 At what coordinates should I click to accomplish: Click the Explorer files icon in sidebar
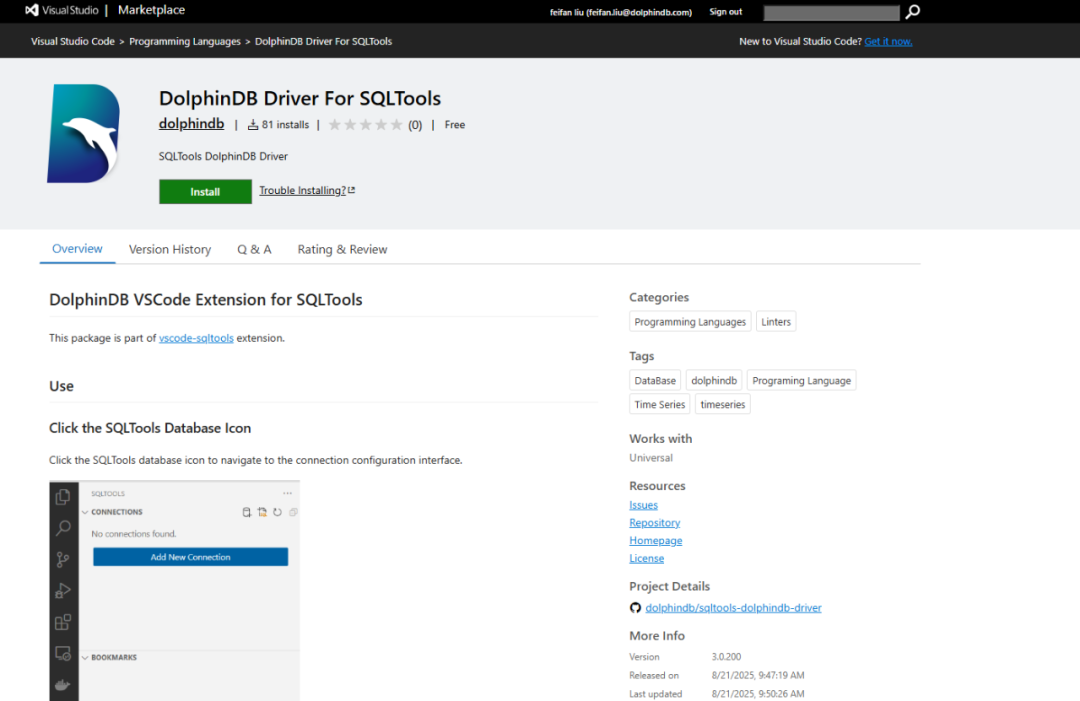click(x=63, y=497)
